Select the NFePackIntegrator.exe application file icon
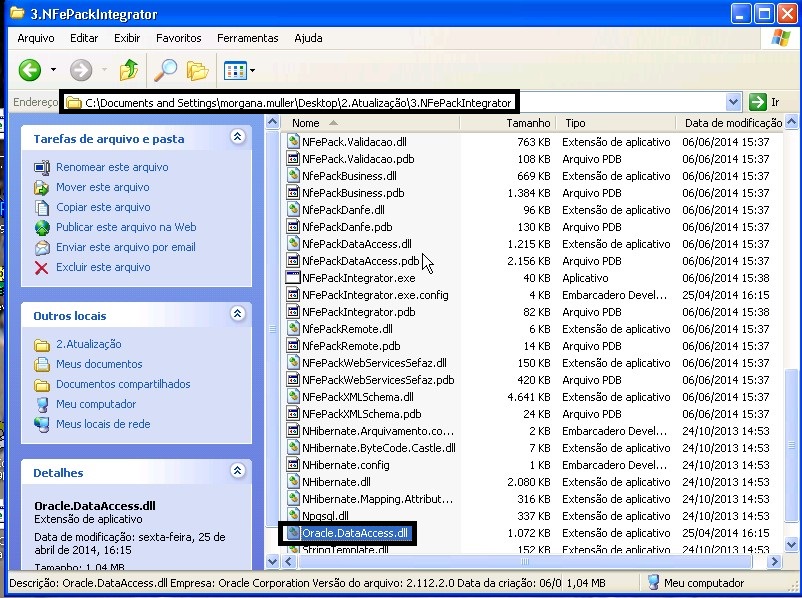Viewport: 802px width, 598px height. (x=294, y=278)
